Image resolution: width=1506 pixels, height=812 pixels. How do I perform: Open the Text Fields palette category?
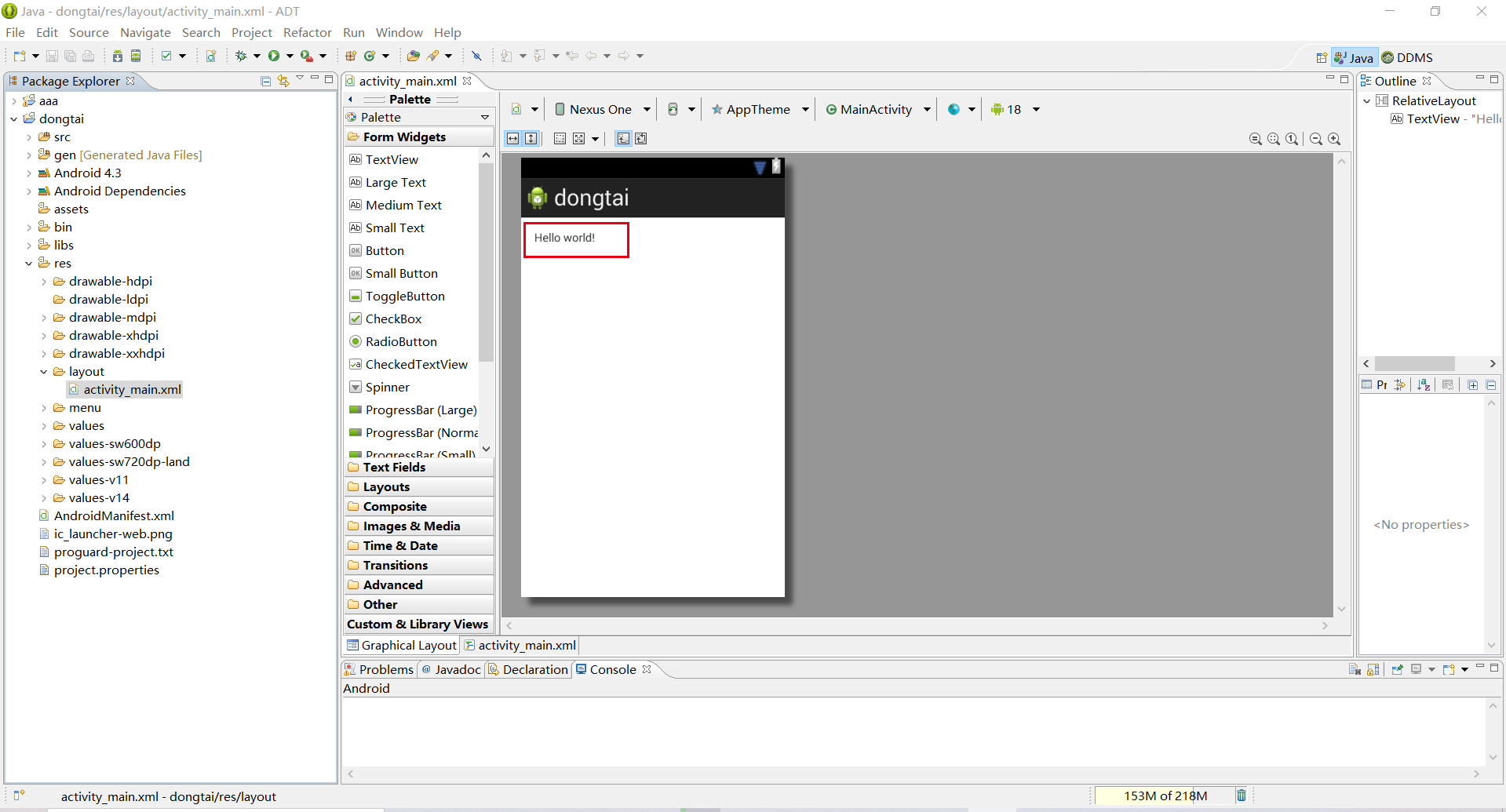[419, 468]
